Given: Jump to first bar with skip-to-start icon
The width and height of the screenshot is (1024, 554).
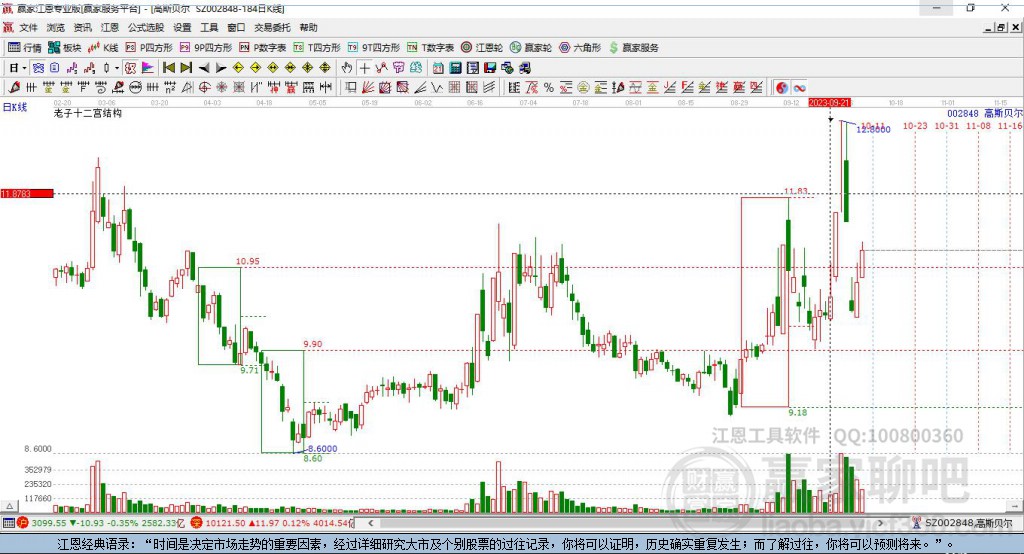Looking at the screenshot, I should pyautogui.click(x=168, y=68).
